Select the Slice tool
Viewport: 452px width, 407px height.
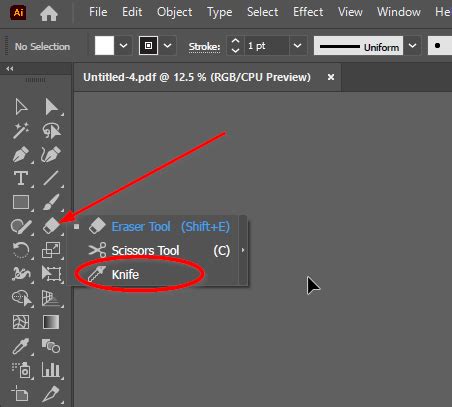[x=51, y=393]
